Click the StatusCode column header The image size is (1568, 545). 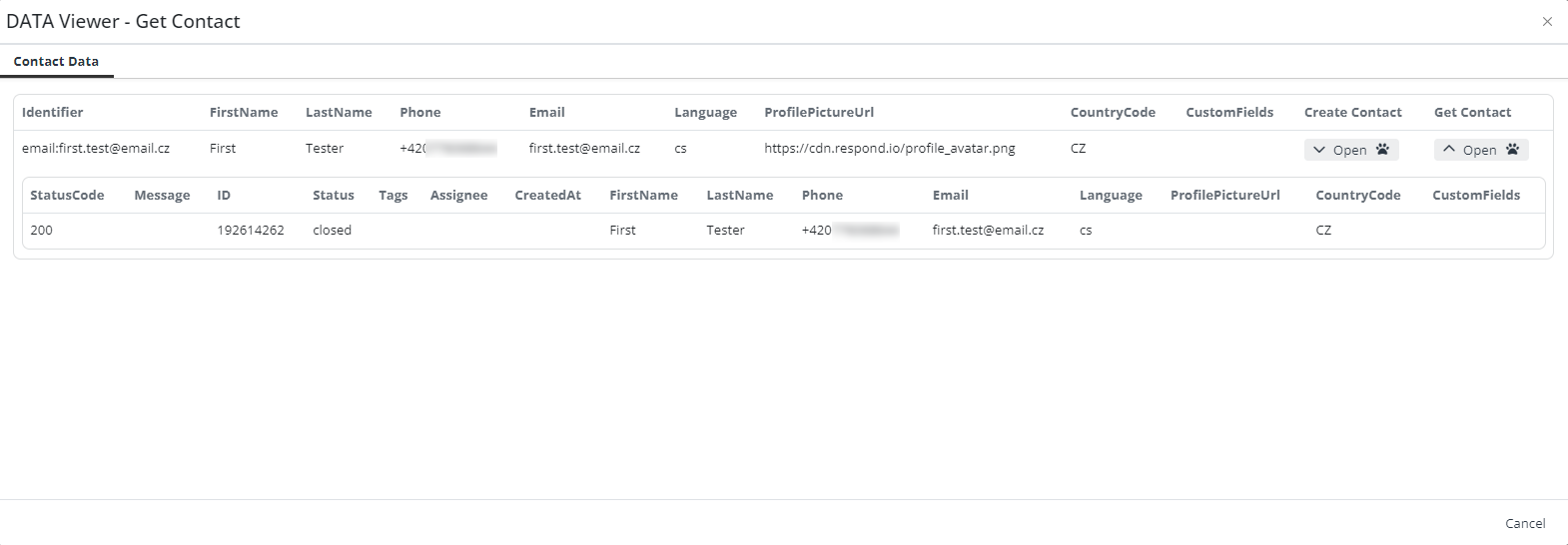pos(67,196)
